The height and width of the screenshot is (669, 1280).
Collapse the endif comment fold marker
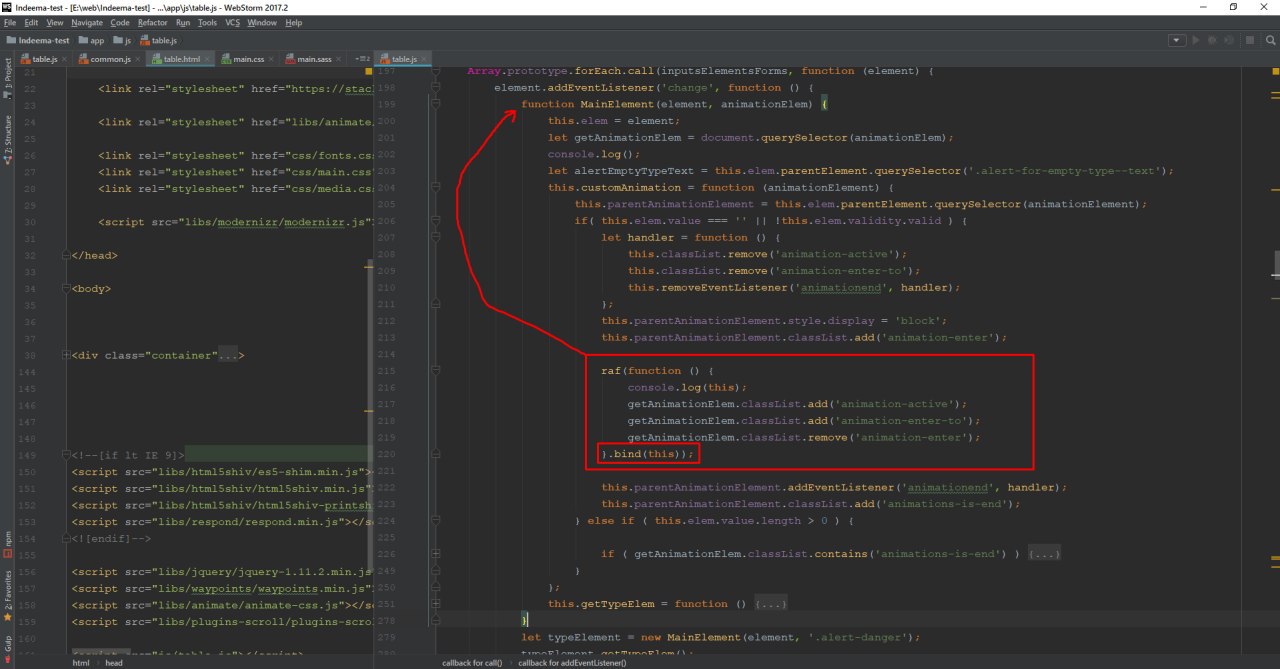point(66,538)
